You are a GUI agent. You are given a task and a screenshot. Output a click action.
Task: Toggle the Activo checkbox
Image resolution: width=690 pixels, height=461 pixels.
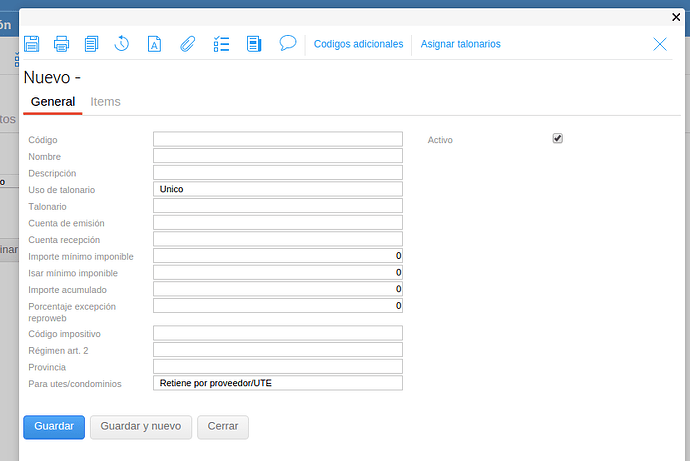tap(558, 139)
